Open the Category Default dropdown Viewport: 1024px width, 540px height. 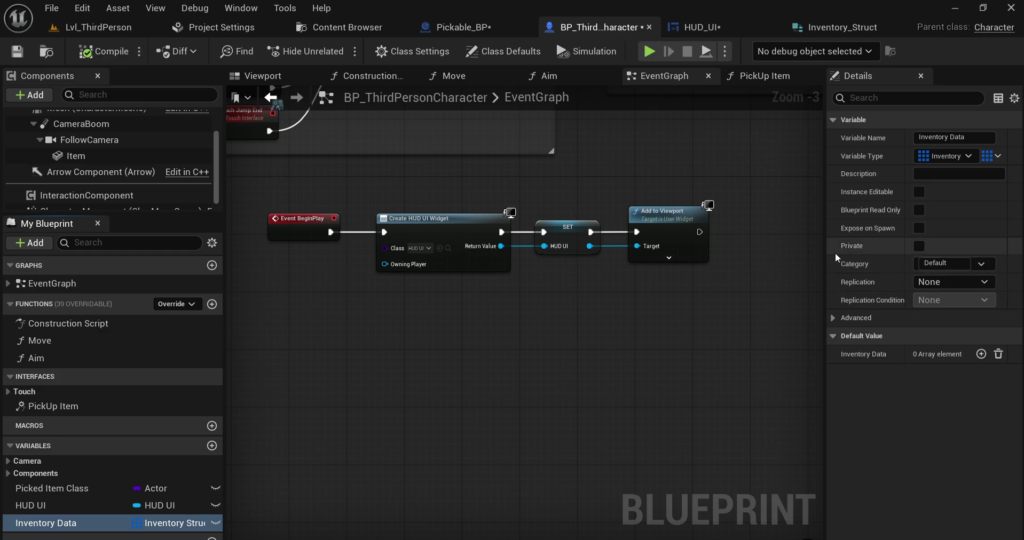click(x=981, y=264)
